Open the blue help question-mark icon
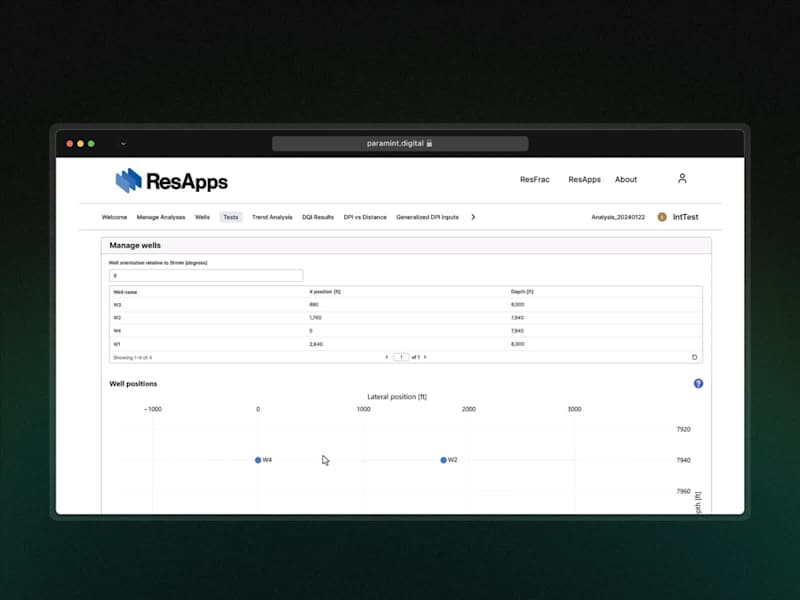This screenshot has width=800, height=600. coord(698,384)
